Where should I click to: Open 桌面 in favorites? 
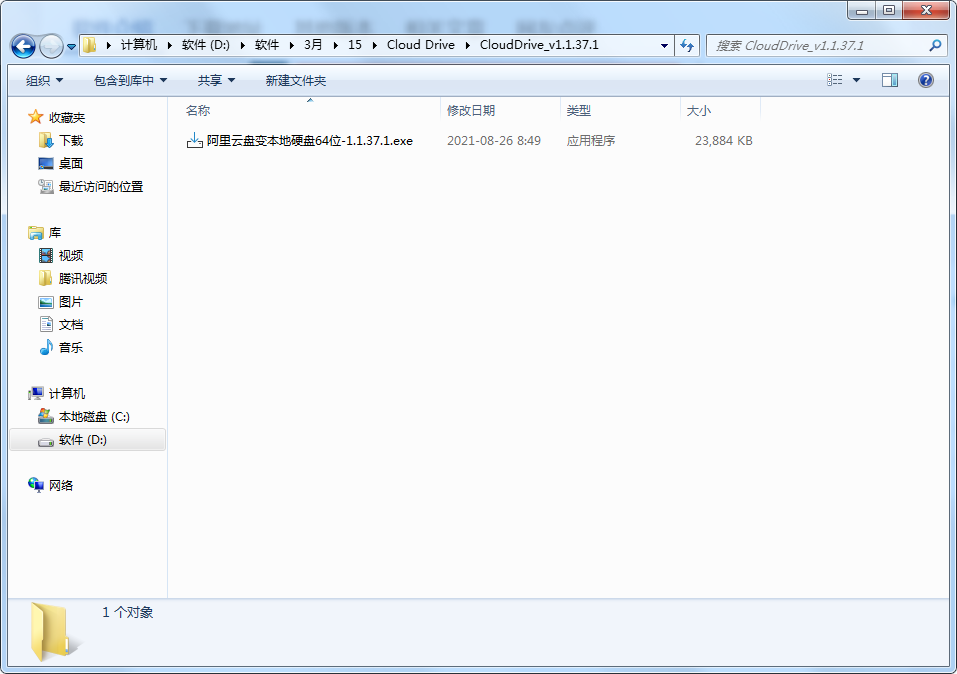(71, 164)
